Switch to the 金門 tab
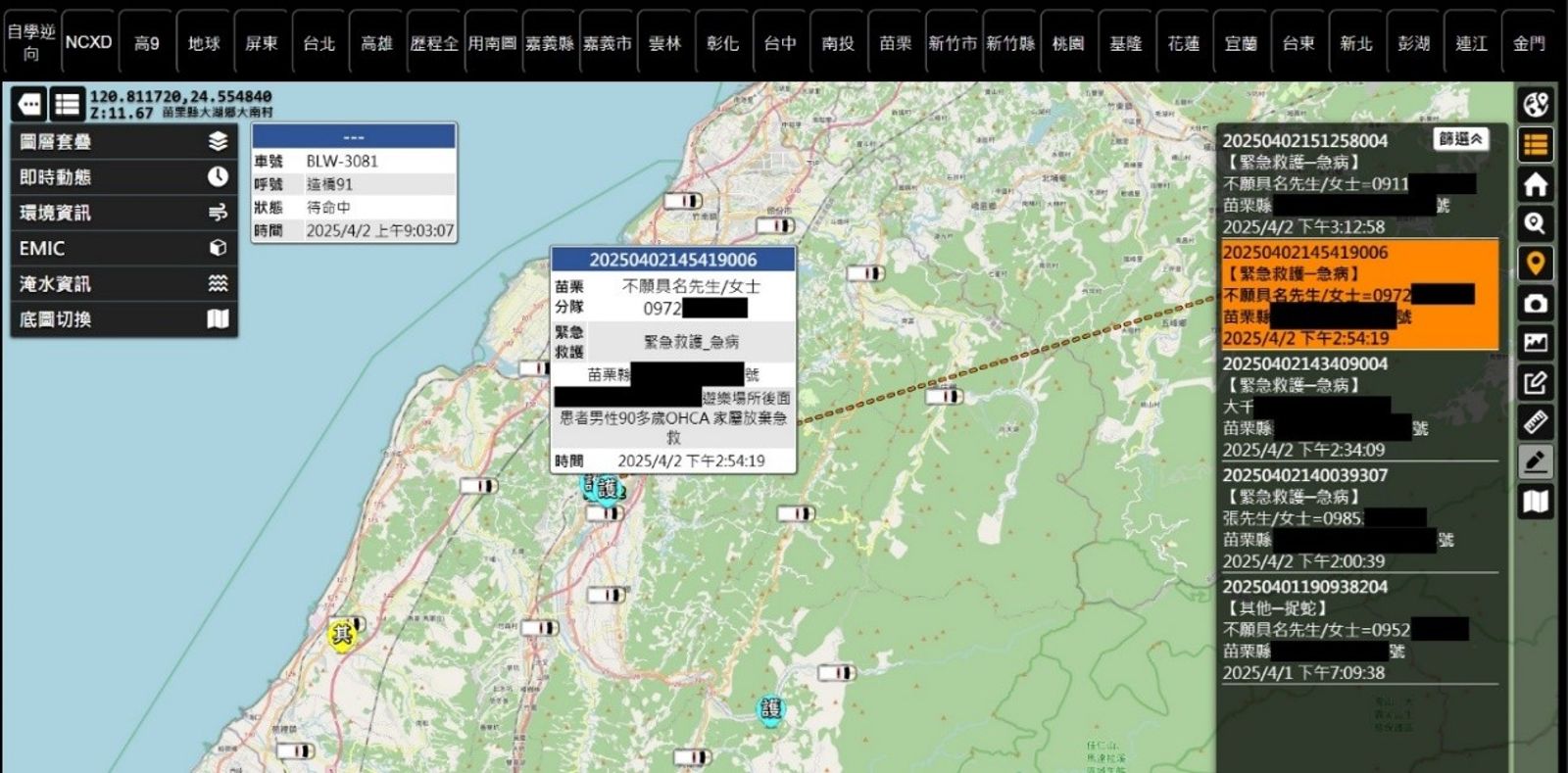The height and width of the screenshot is (773, 1568). coord(1529,42)
